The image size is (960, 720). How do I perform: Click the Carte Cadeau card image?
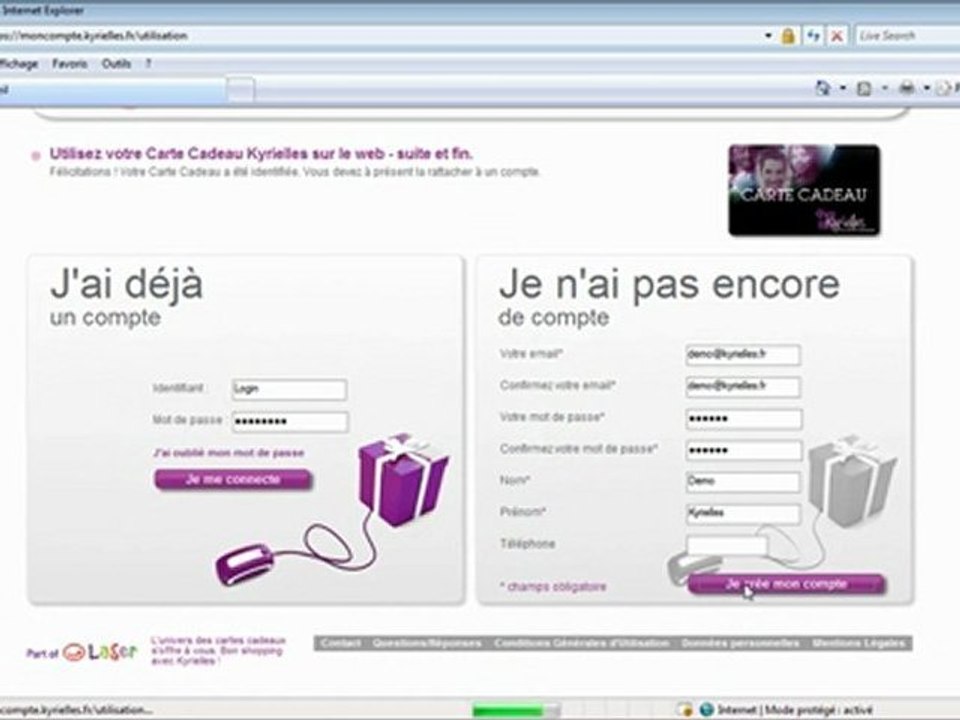click(804, 190)
